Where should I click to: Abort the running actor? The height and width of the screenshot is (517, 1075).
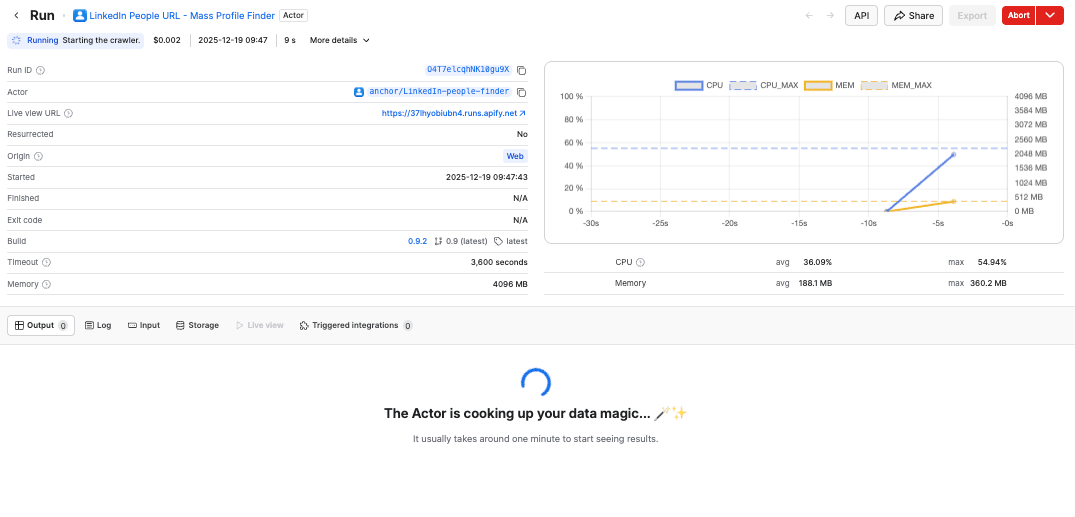pyautogui.click(x=1019, y=15)
